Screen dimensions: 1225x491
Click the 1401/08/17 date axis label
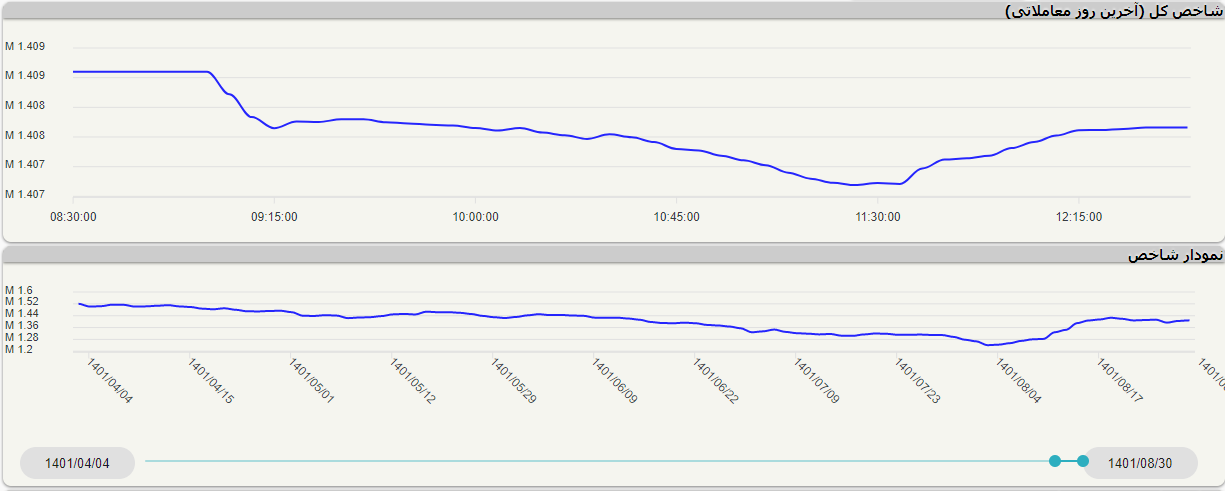1120,382
